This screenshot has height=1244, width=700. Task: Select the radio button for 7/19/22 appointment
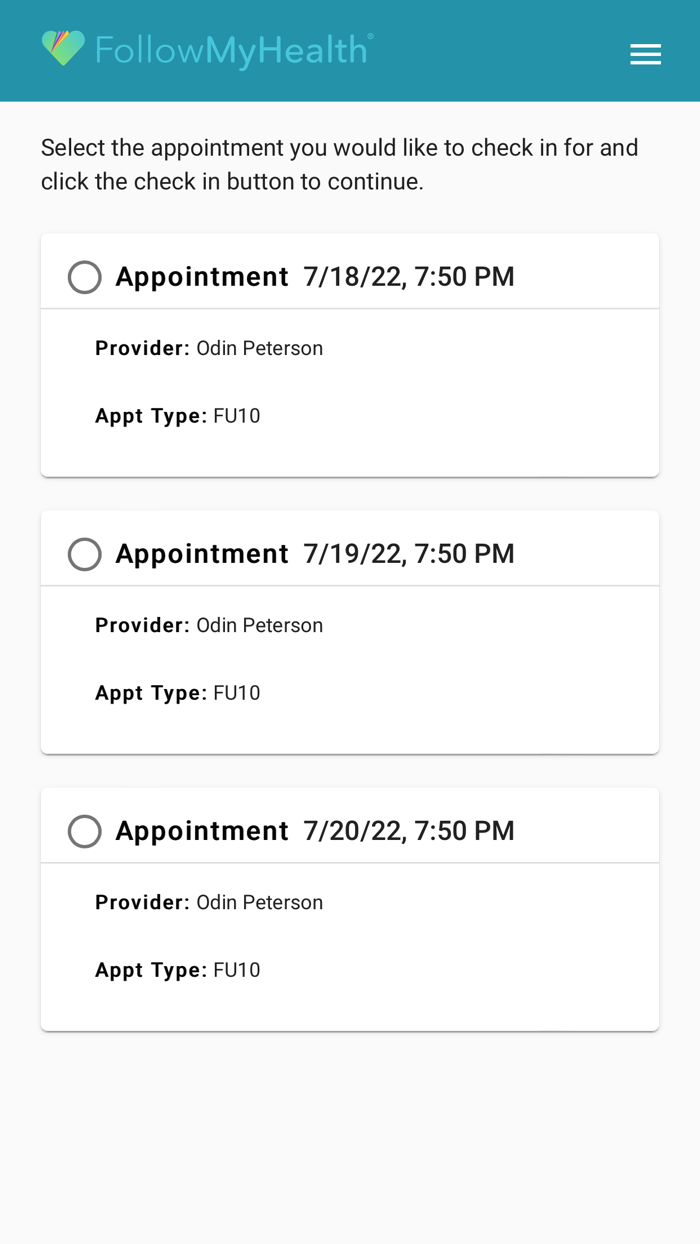pos(85,554)
